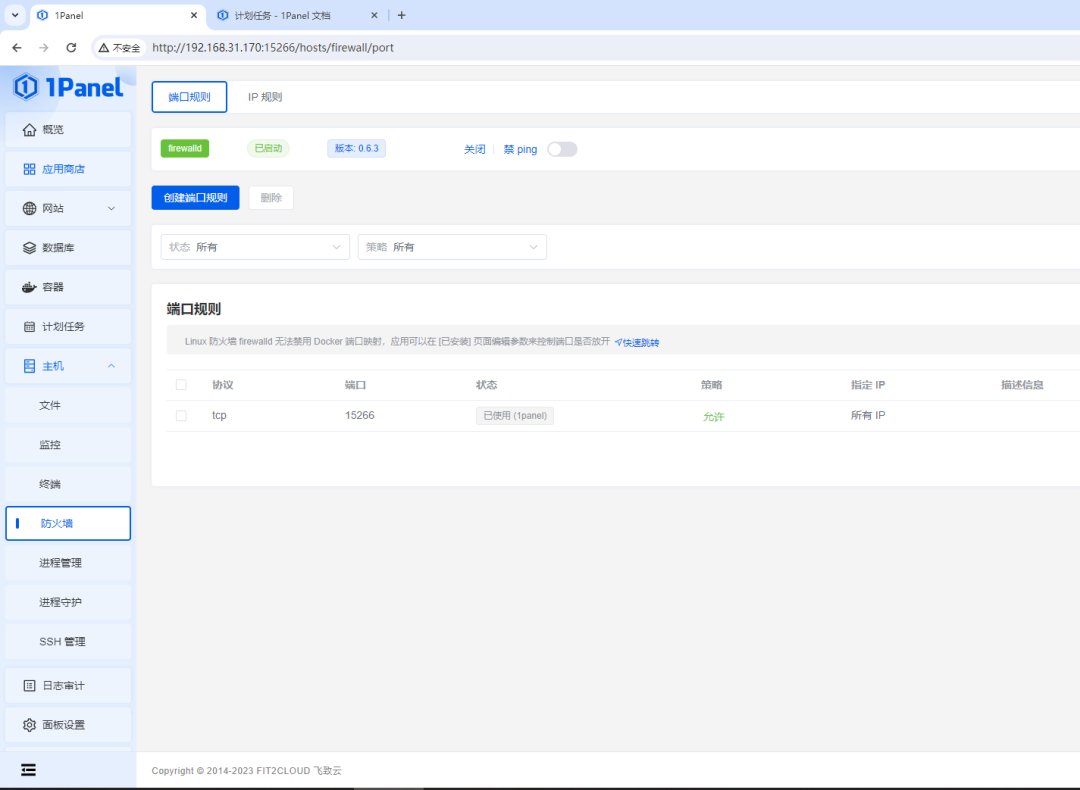Follow the 快速跳转 link
1080x790 pixels.
pyautogui.click(x=636, y=342)
